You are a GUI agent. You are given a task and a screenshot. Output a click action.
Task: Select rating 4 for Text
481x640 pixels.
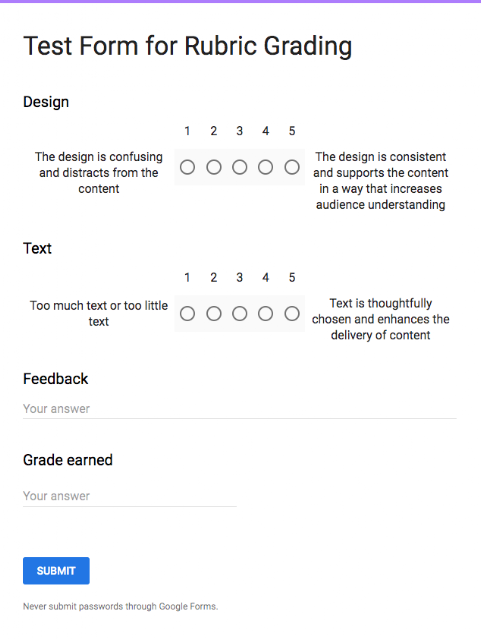(x=266, y=314)
